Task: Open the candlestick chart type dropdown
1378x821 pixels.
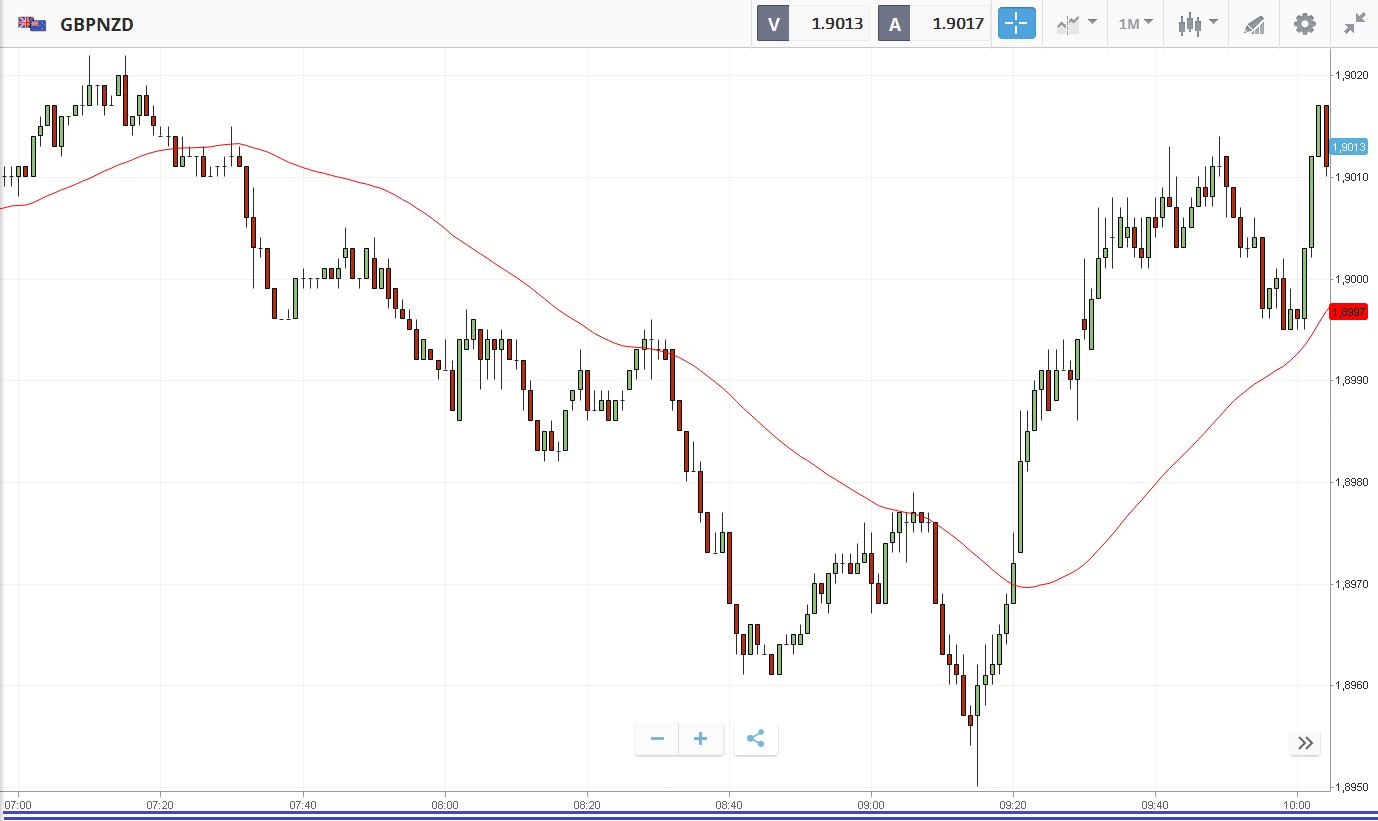Action: (1197, 24)
